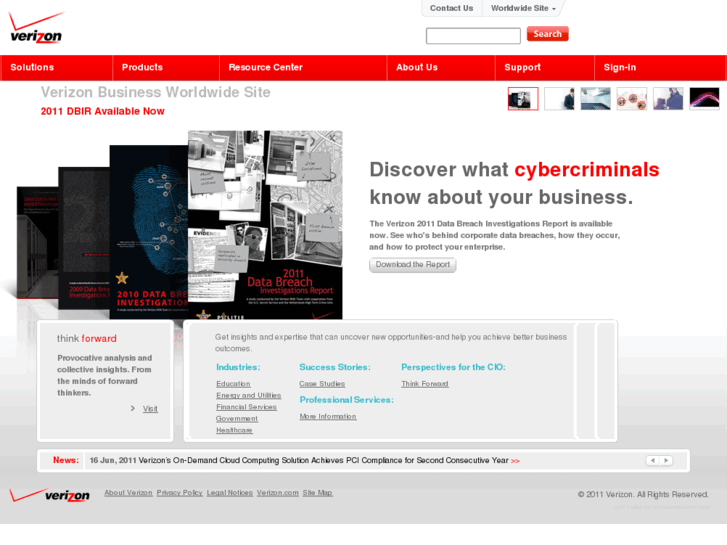
Task: Click the '© 2011 Verizon. All Rights Reserved.' text
Action: coord(643,494)
